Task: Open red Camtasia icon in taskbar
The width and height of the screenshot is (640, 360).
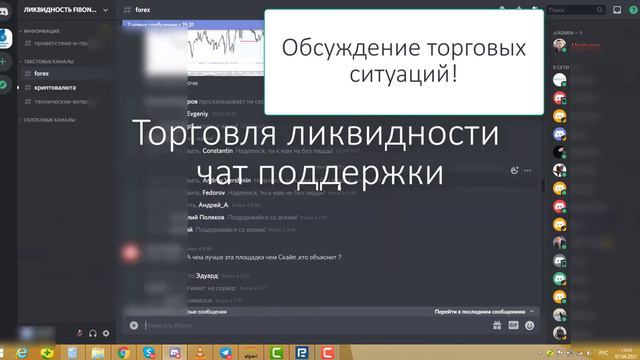Action: (x=327, y=353)
